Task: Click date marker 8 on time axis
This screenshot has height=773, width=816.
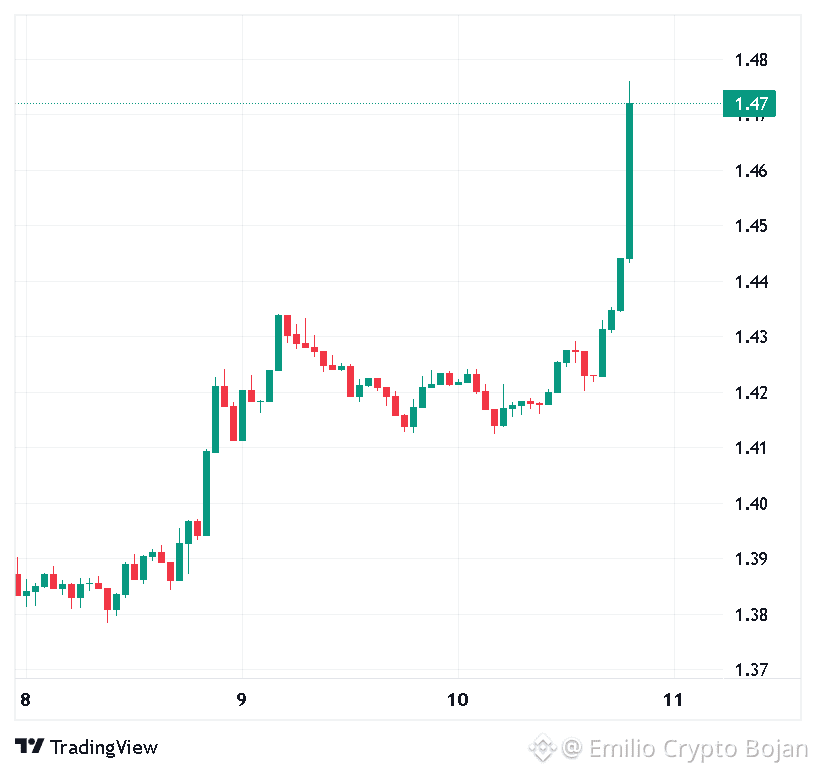Action: pyautogui.click(x=25, y=700)
